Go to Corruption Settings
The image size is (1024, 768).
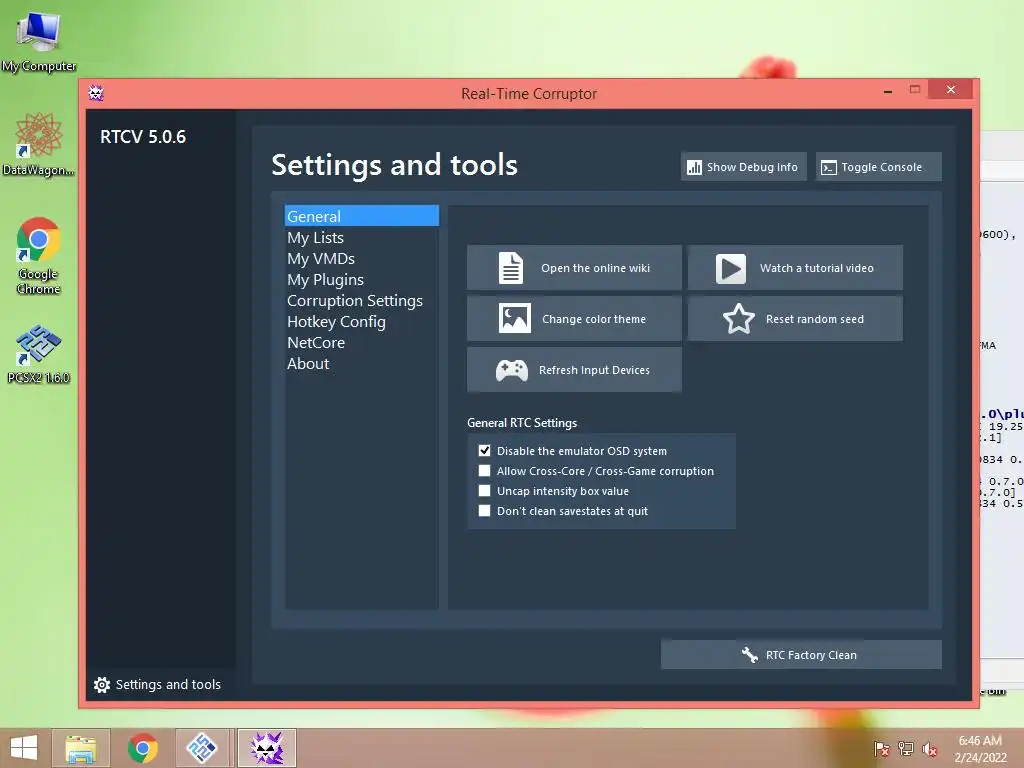(362, 300)
